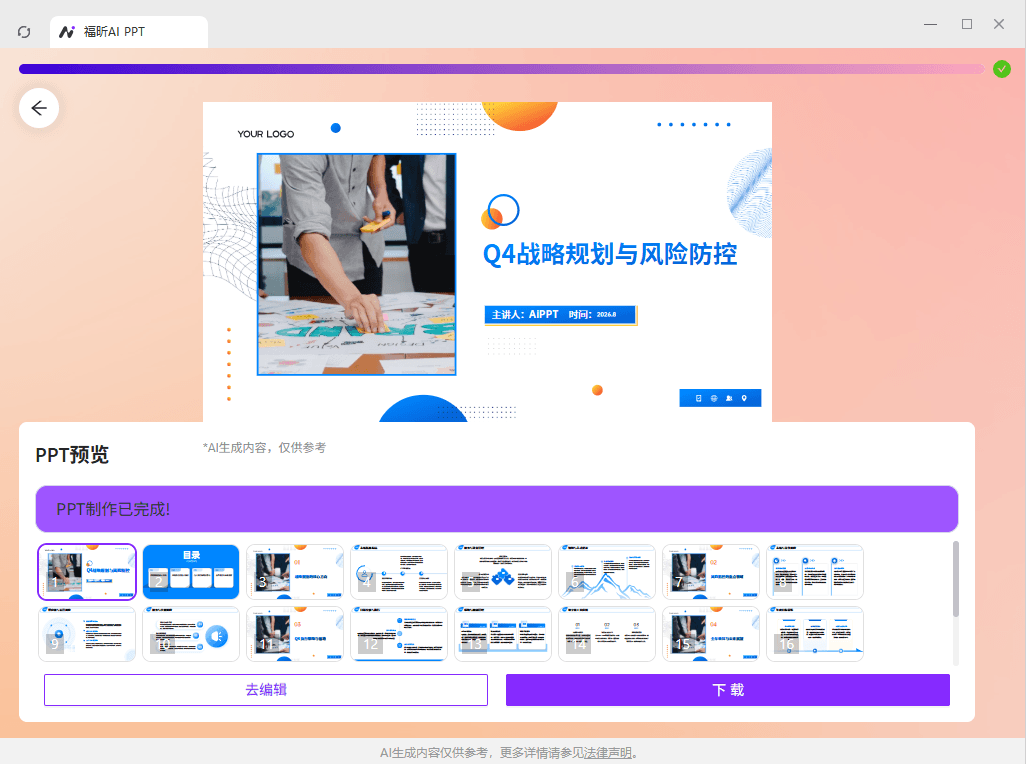Click the slide title Q4战略规划与风险防控
Viewport: 1027px width, 764px height.
pos(610,254)
